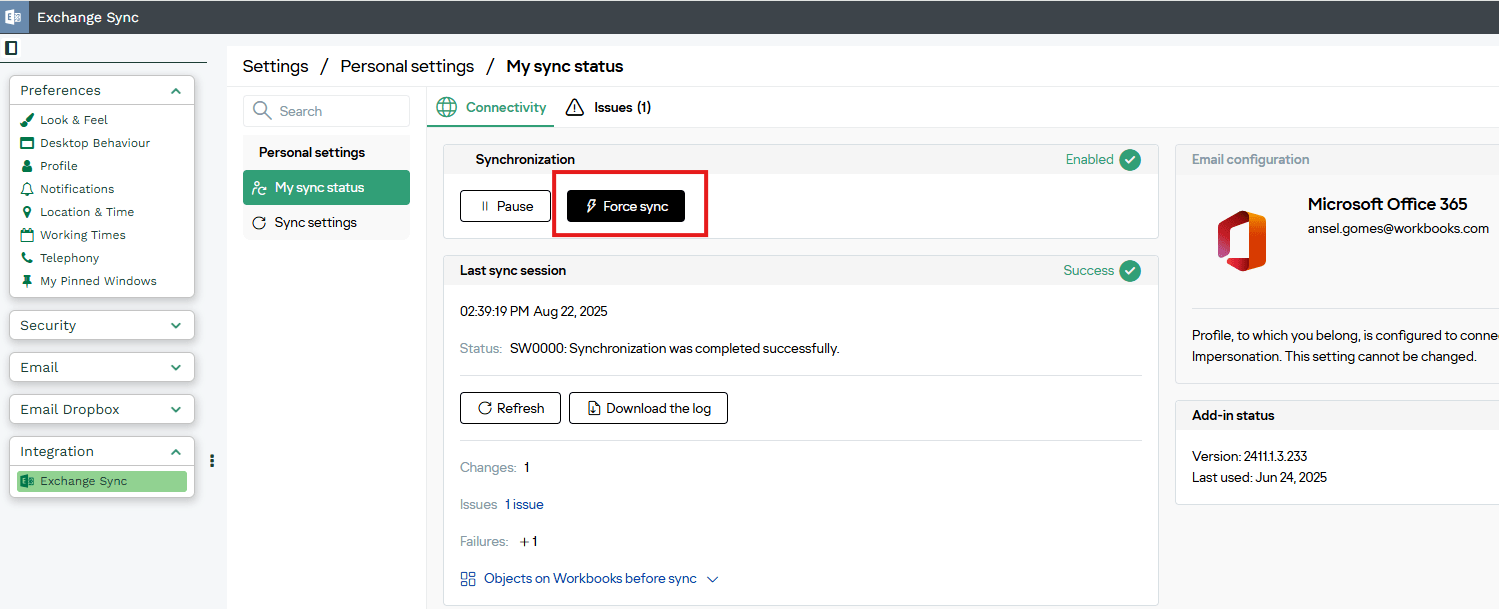
Task: Pause the synchronization
Action: pos(505,206)
